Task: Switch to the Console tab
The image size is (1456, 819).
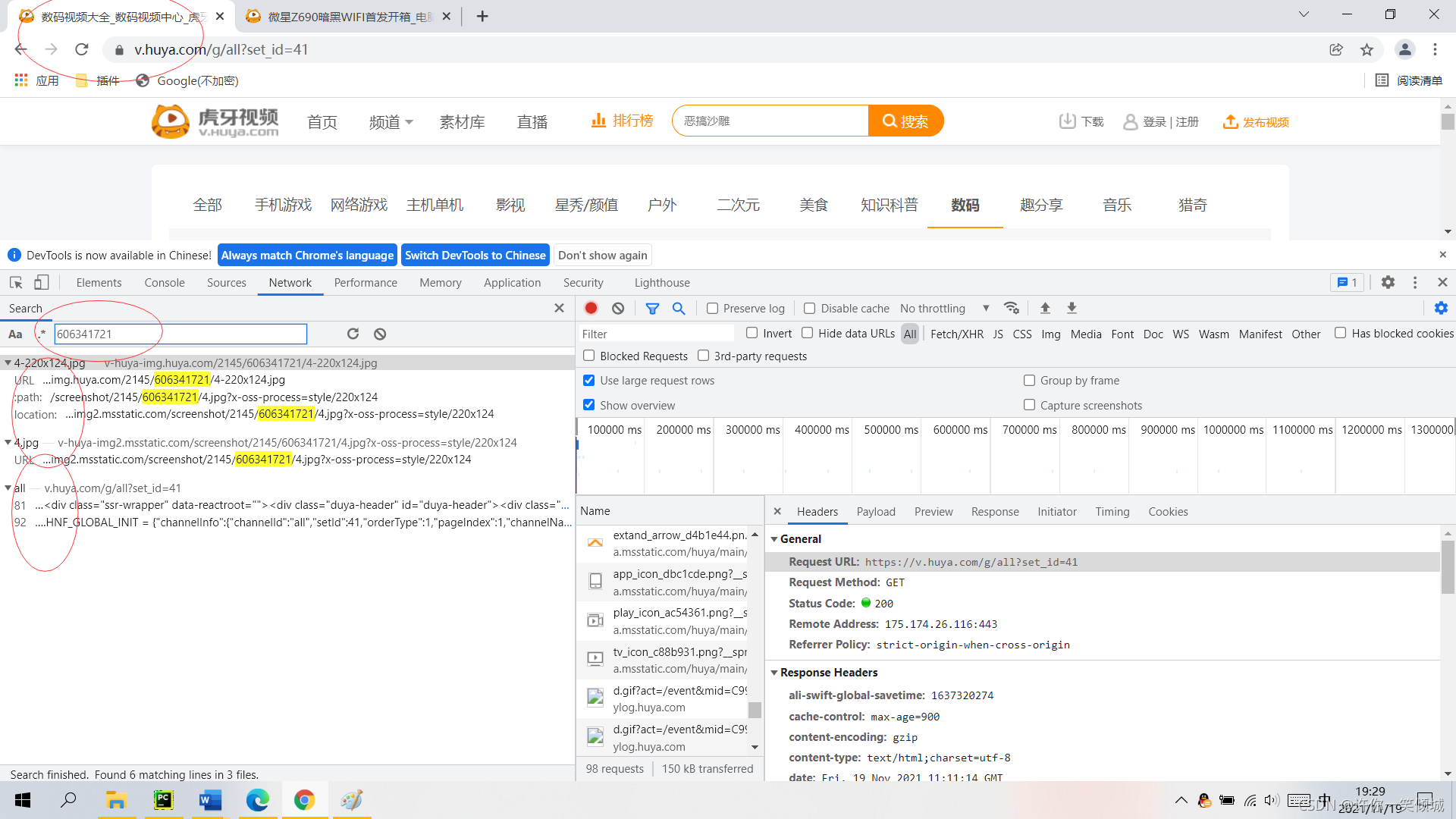Action: (x=165, y=282)
